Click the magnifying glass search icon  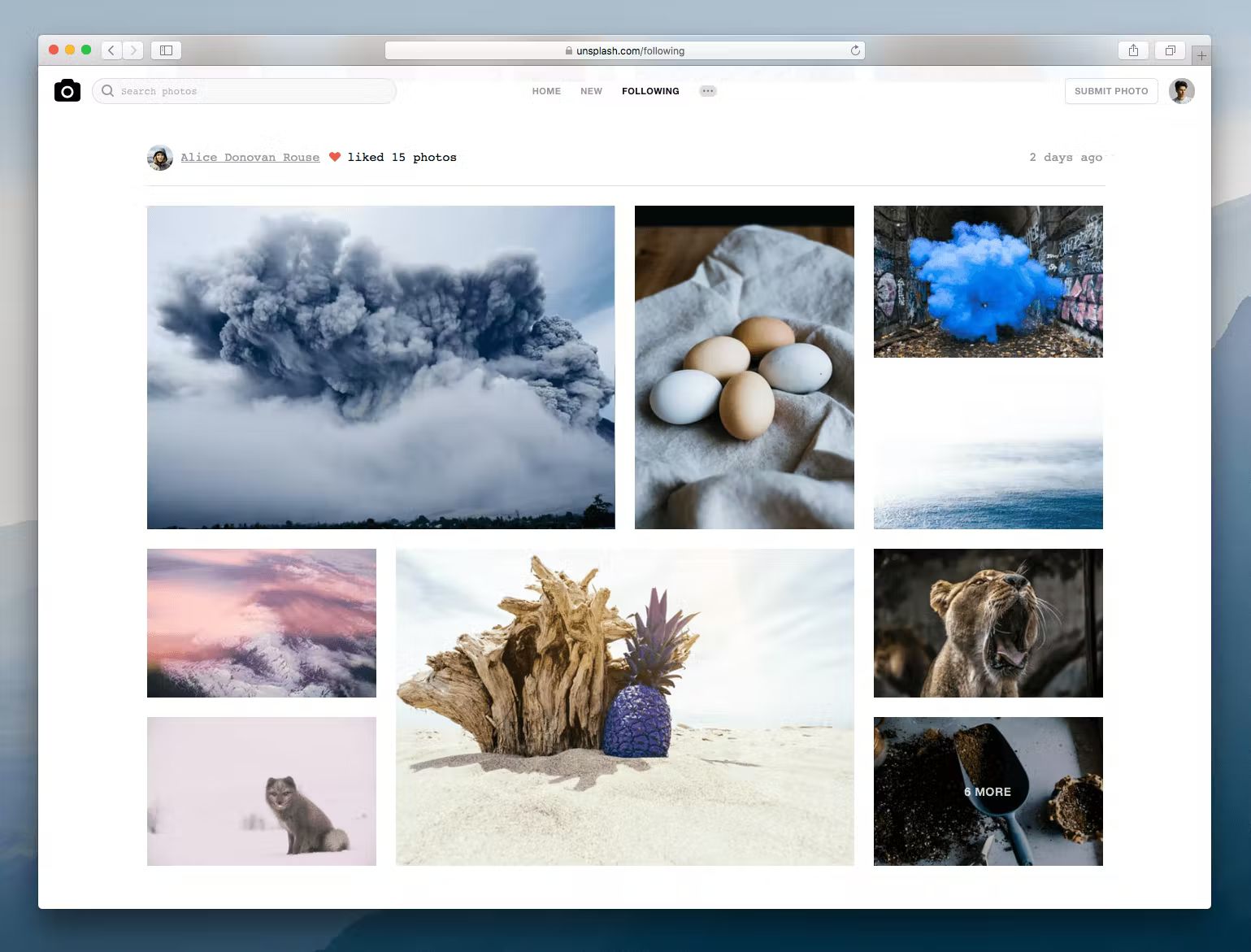coord(107,90)
